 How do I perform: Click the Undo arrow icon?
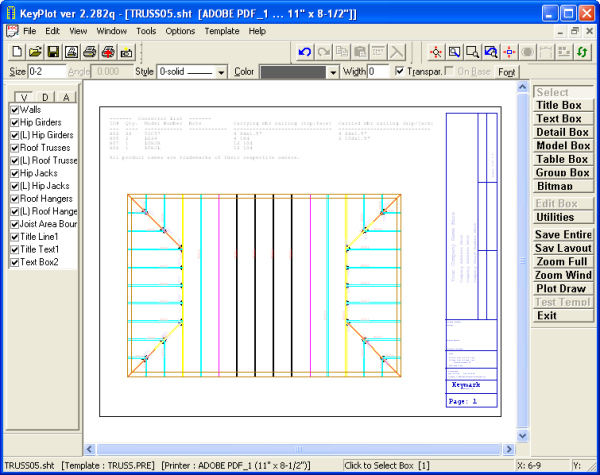coord(305,51)
